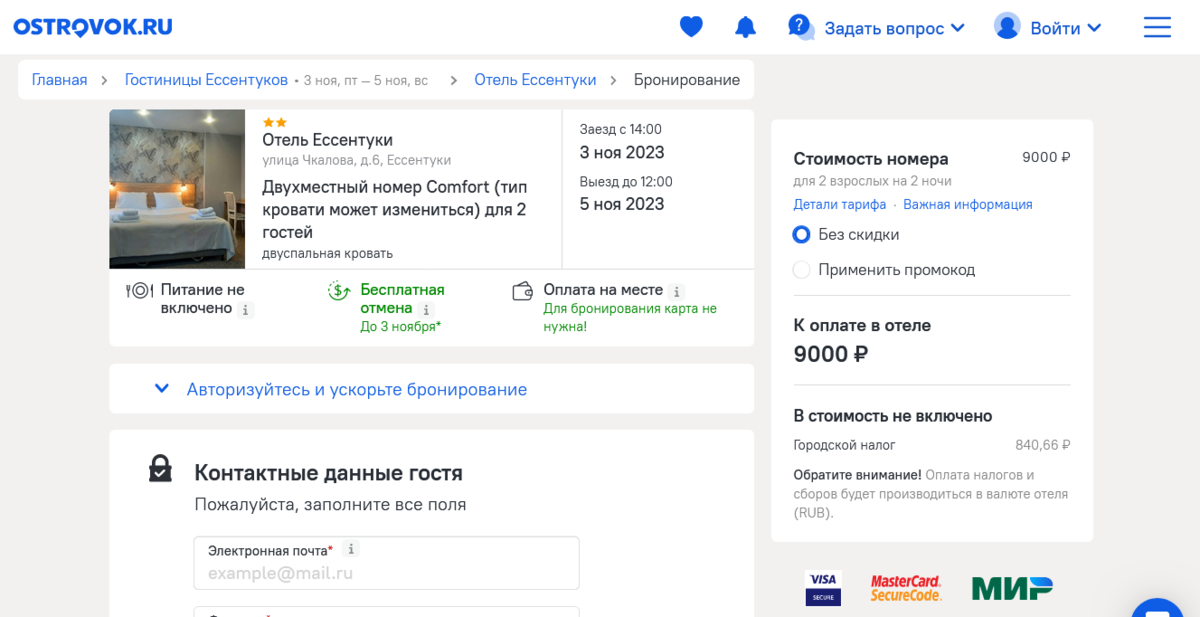Click the MasterCard SecureCode logo
The image size is (1200, 617).
tap(906, 588)
